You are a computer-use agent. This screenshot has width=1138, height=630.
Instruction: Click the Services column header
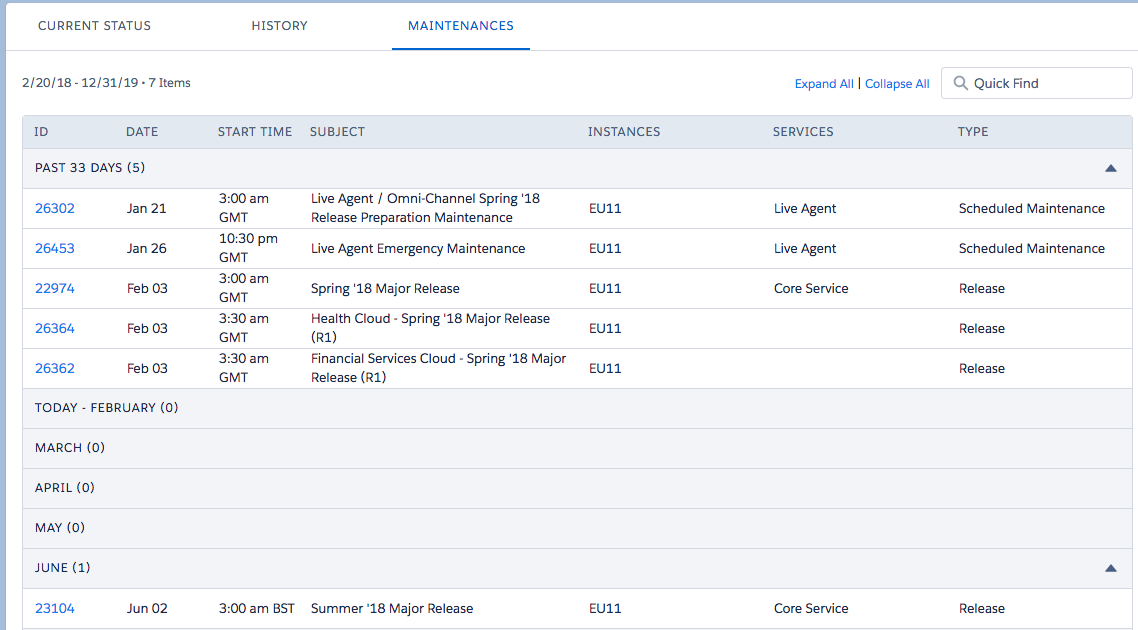coord(803,131)
